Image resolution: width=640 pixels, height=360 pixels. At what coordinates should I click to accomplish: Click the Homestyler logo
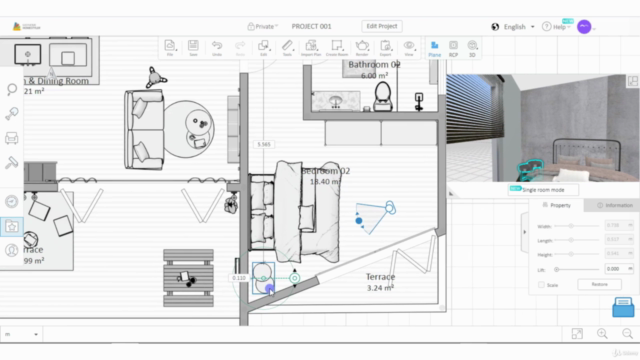(27, 27)
